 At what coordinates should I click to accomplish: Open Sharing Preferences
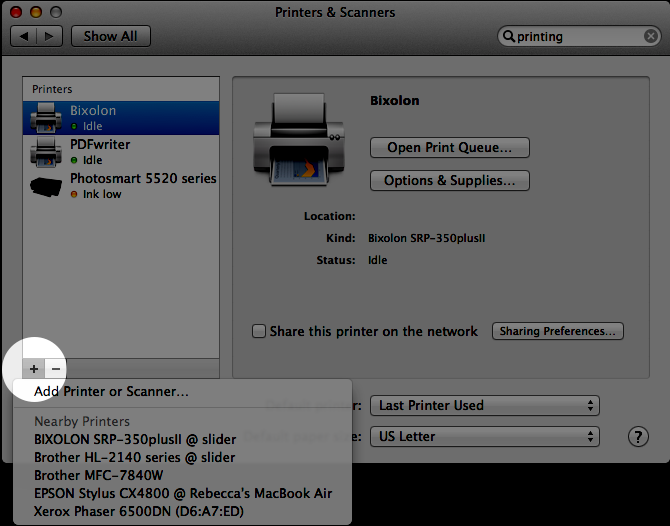coord(558,331)
